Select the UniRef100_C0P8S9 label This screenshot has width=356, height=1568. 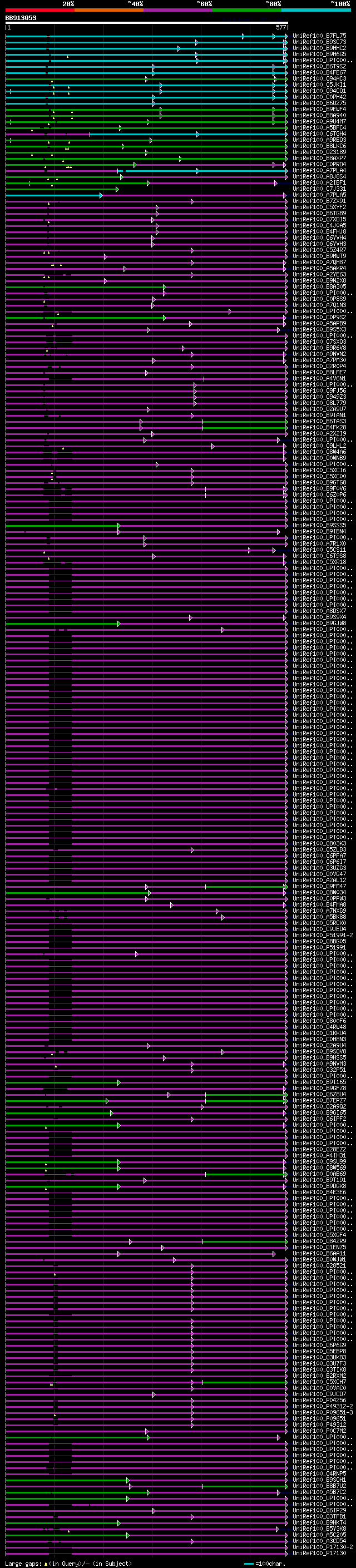[319, 299]
